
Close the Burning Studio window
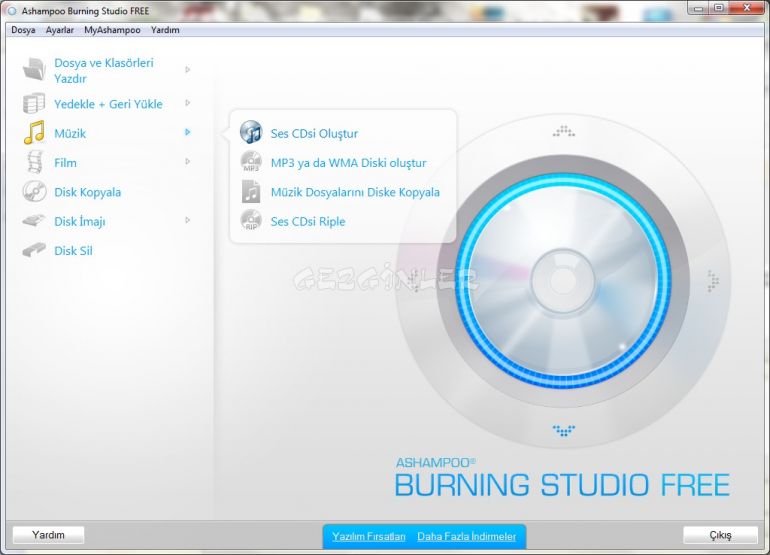click(x=746, y=8)
